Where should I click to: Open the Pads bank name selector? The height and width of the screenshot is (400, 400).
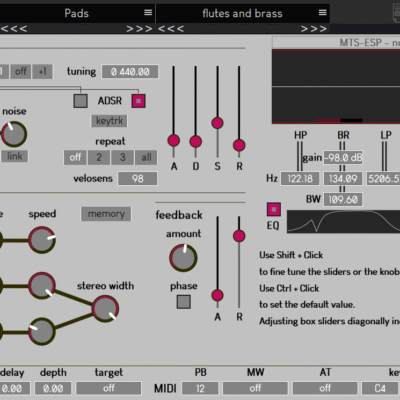coord(77,13)
